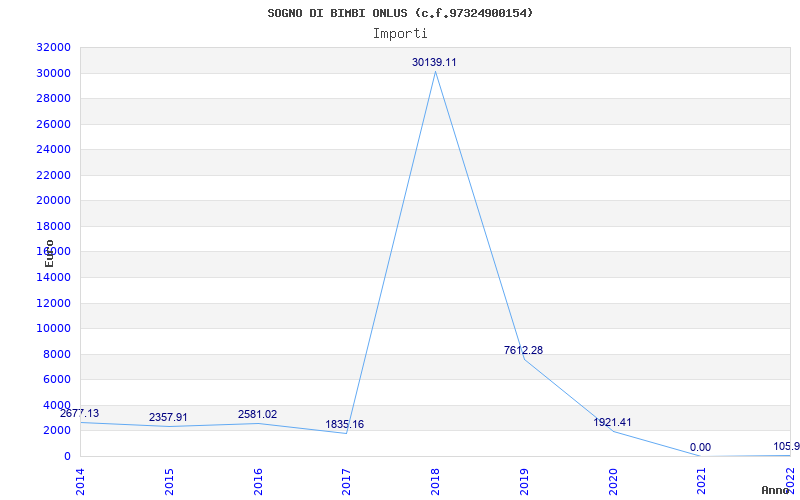Click the y-axis value 30000
The width and height of the screenshot is (800, 500).
(53, 73)
